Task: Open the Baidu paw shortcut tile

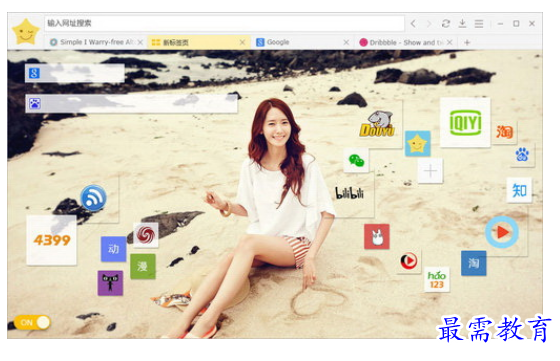Action: (x=522, y=155)
